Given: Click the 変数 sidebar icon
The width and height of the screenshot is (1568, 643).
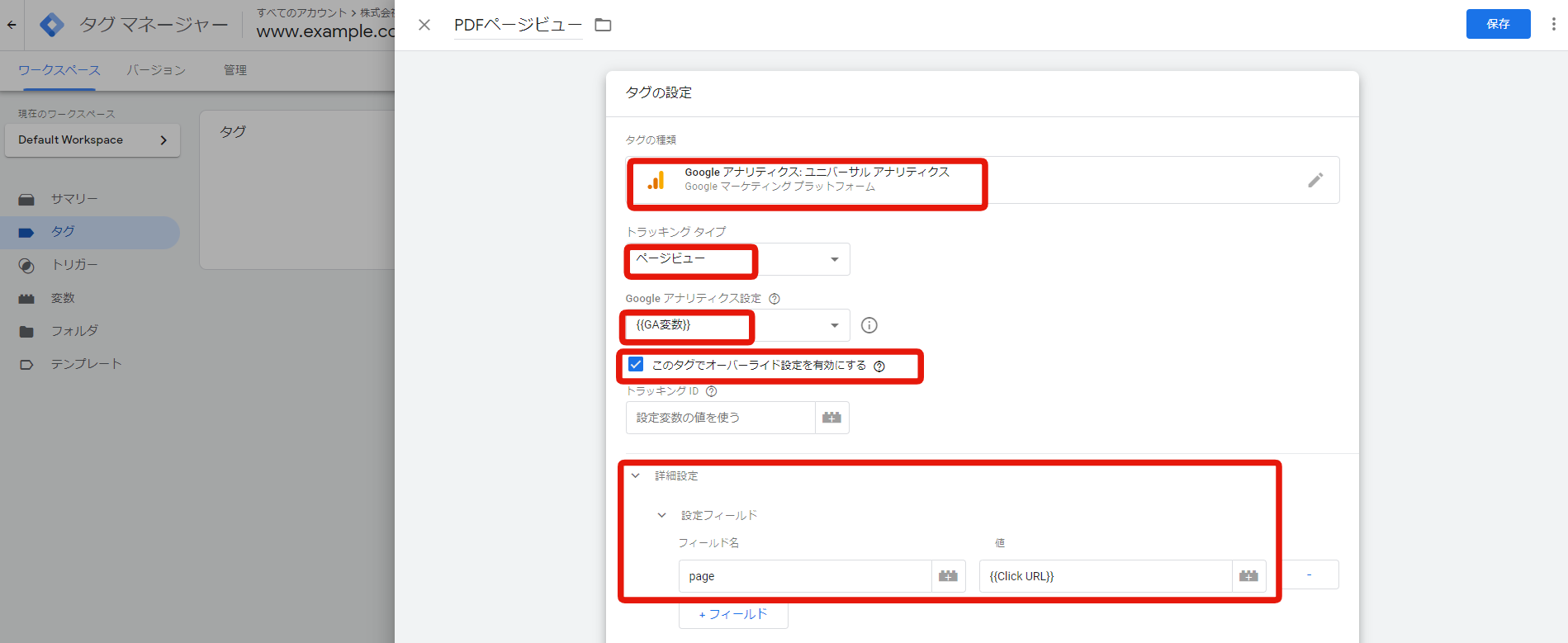Looking at the screenshot, I should (x=26, y=298).
